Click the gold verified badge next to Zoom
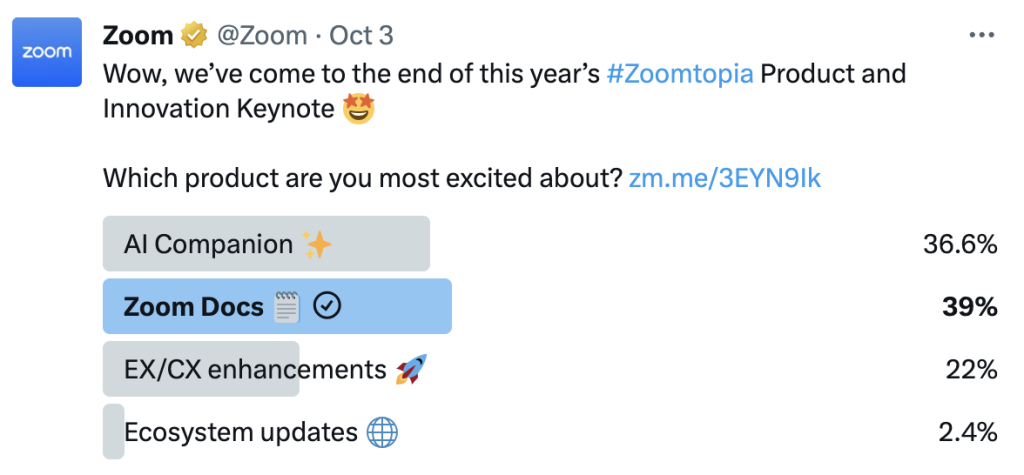The width and height of the screenshot is (1024, 475). (x=194, y=36)
